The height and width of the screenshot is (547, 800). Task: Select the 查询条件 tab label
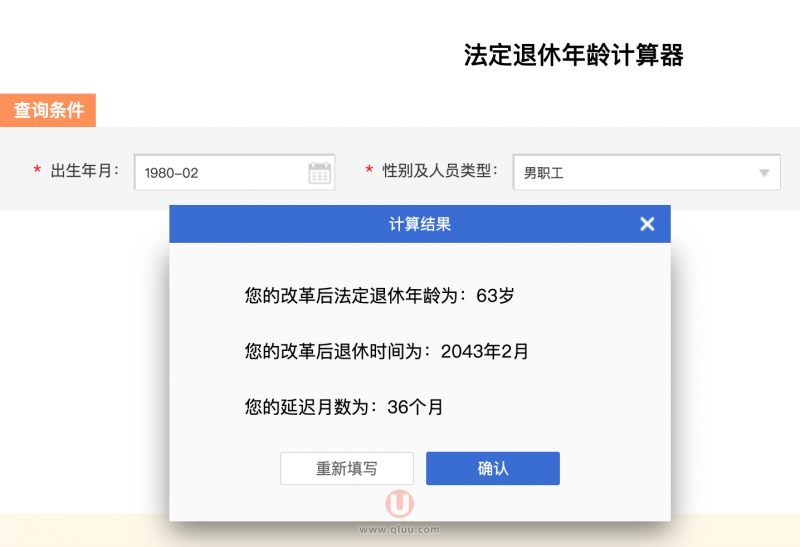48,110
